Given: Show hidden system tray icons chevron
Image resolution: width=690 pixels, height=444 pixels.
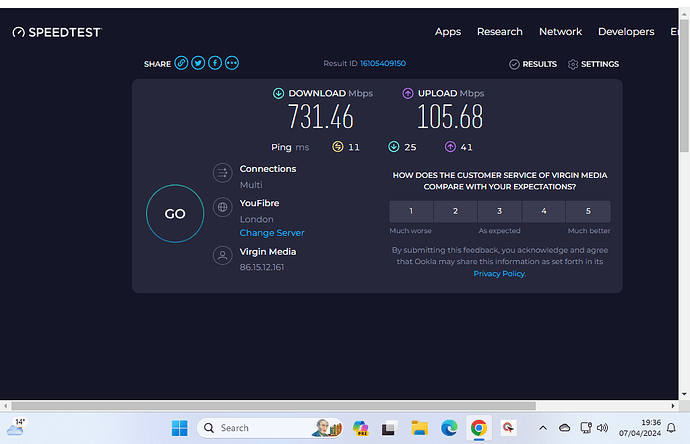Looking at the screenshot, I should pos(543,428).
